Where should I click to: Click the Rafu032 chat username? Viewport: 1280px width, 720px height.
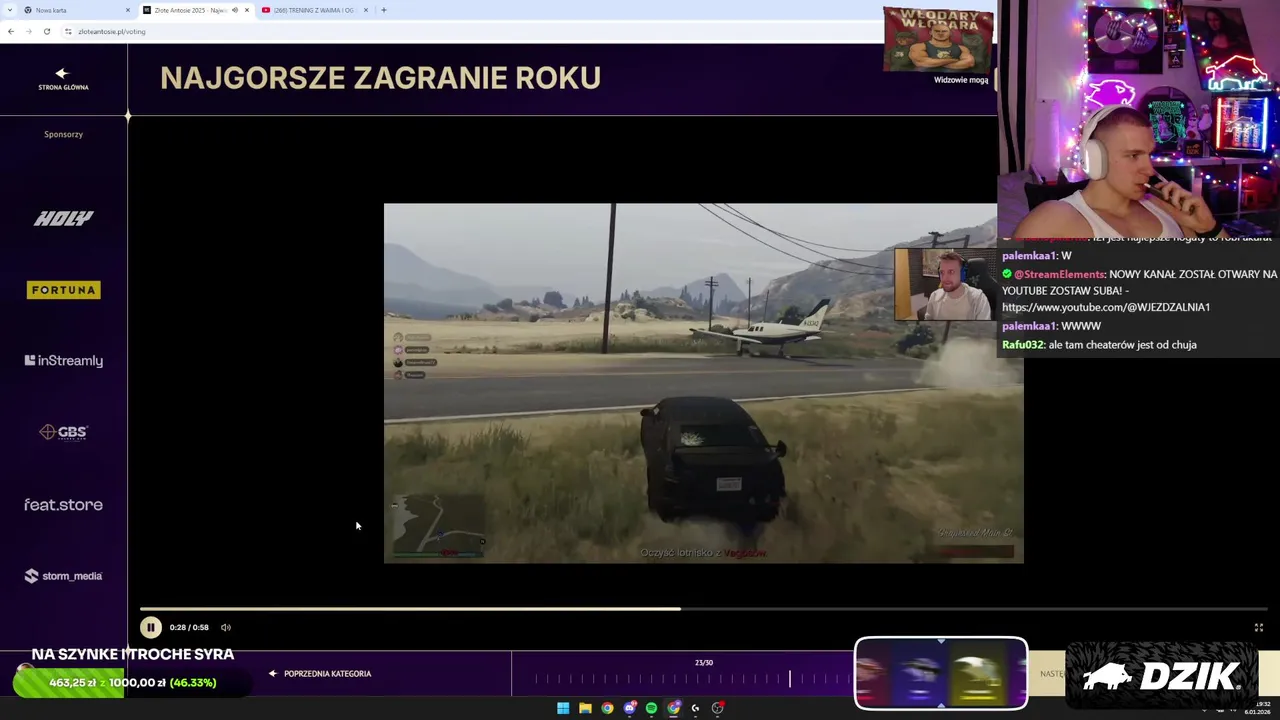(x=1023, y=345)
